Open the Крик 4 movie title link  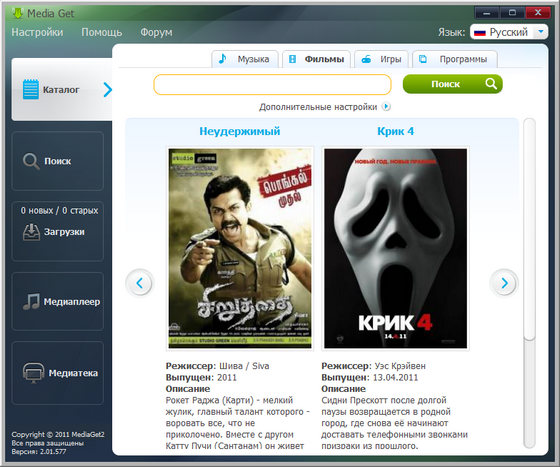395,131
